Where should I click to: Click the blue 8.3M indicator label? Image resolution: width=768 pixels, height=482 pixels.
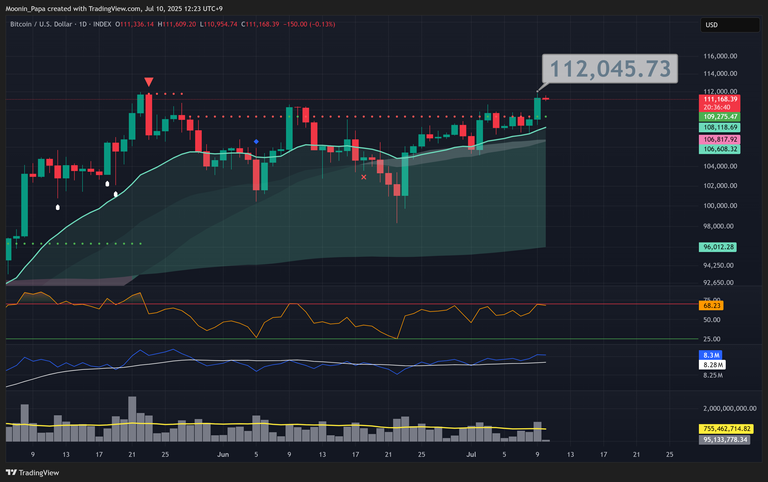711,355
